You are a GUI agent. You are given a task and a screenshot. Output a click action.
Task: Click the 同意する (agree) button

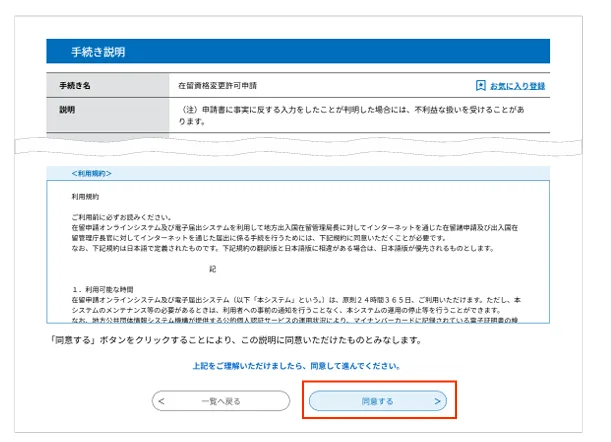click(378, 401)
